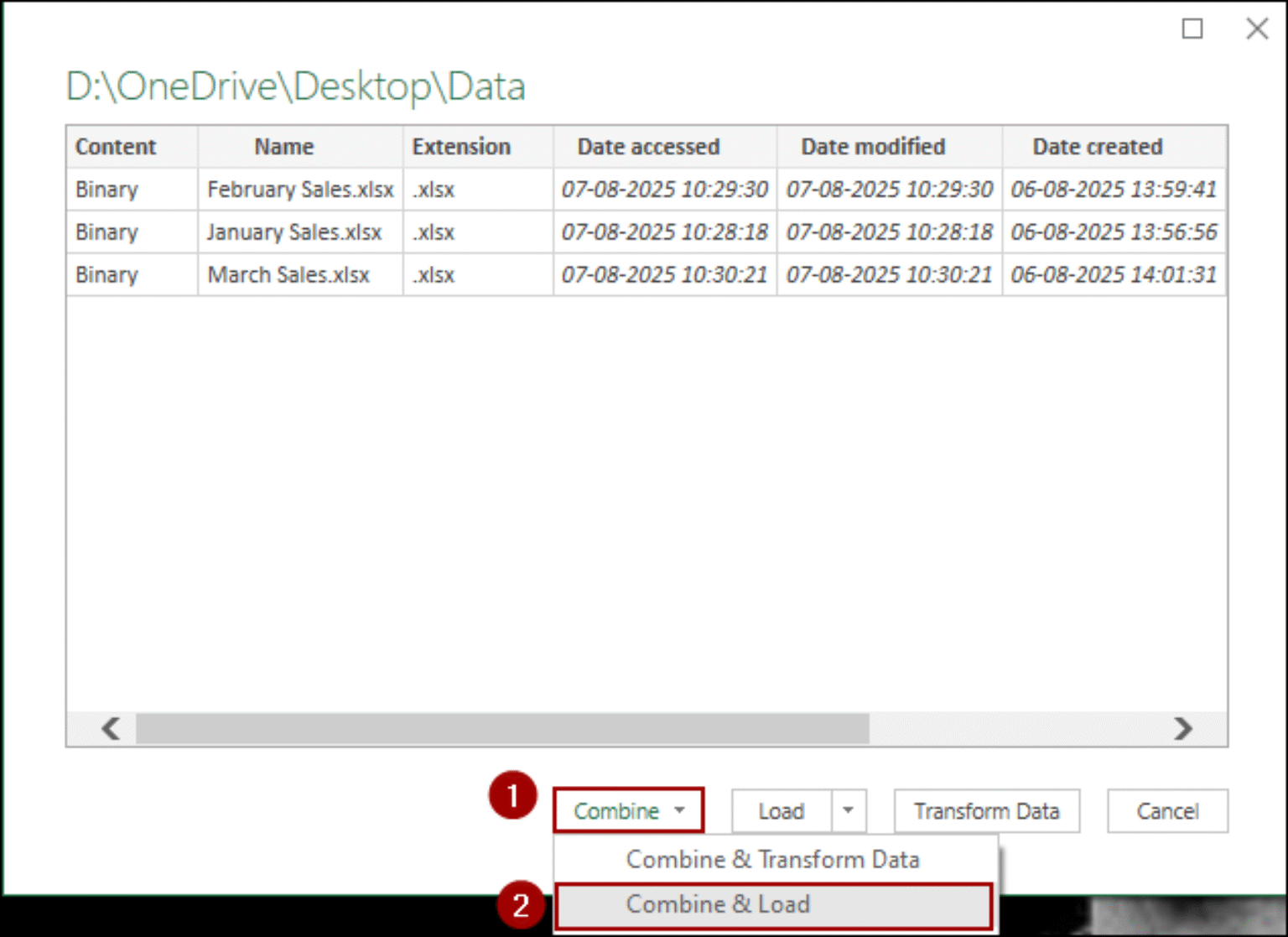This screenshot has height=937, width=1288.
Task: Select the January Sales.xlsx row
Action: click(295, 232)
